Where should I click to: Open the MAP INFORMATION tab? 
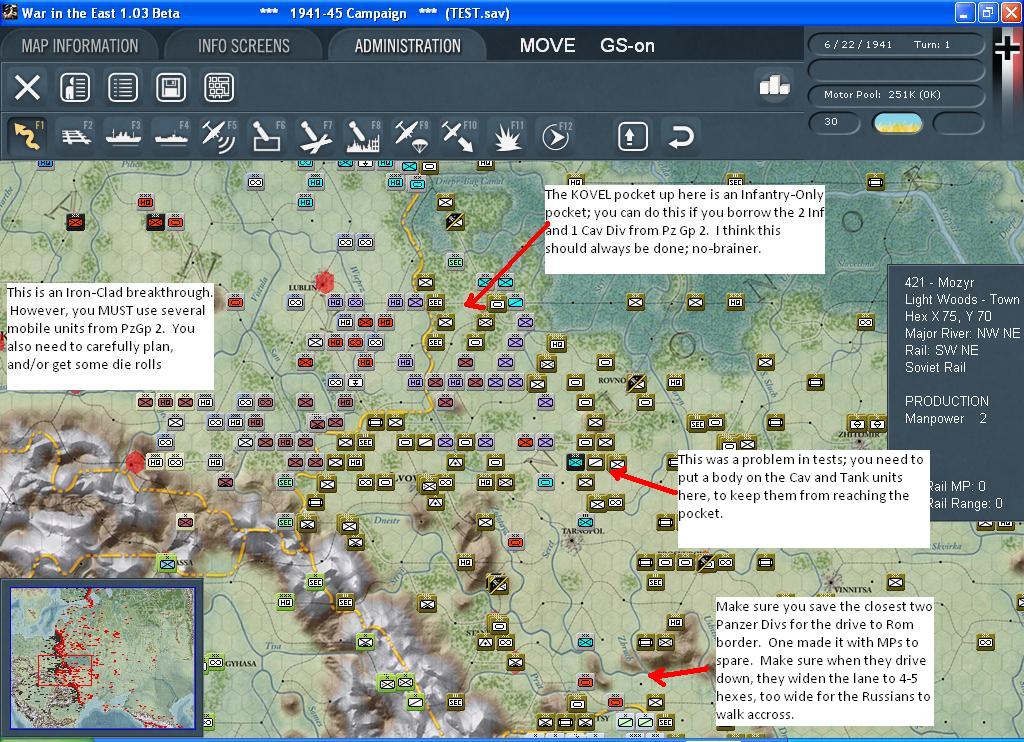(x=80, y=46)
